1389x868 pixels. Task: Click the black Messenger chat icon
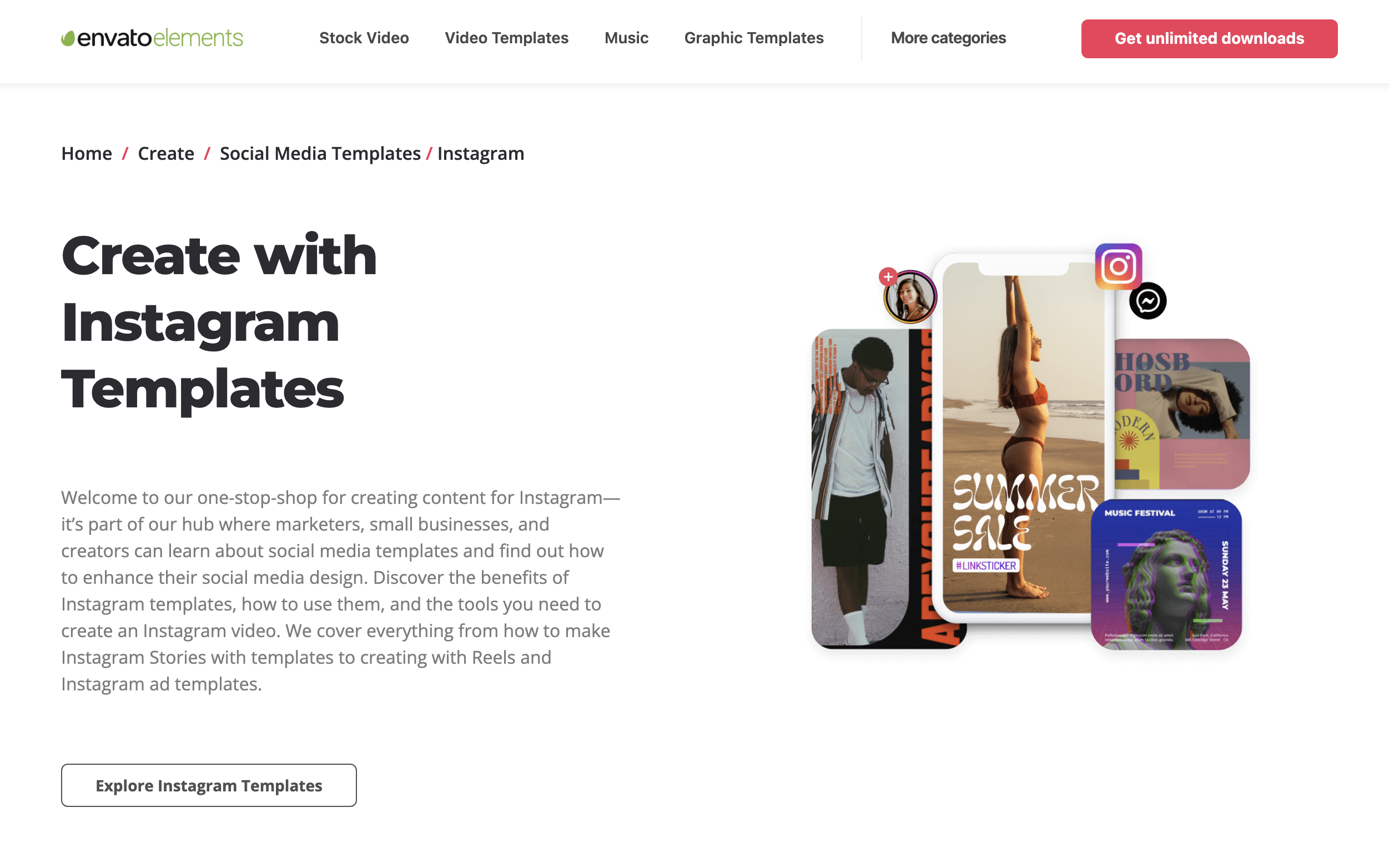(x=1148, y=301)
